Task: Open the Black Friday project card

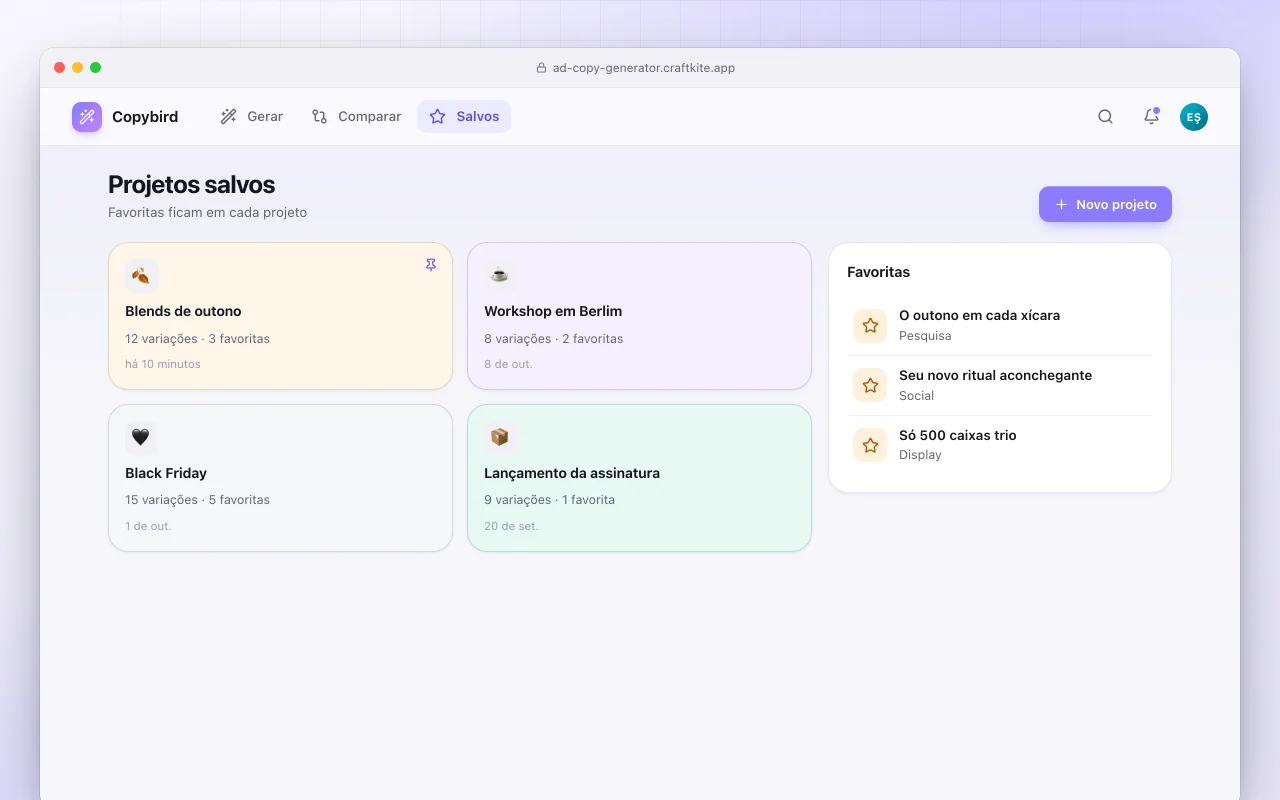Action: pos(280,478)
